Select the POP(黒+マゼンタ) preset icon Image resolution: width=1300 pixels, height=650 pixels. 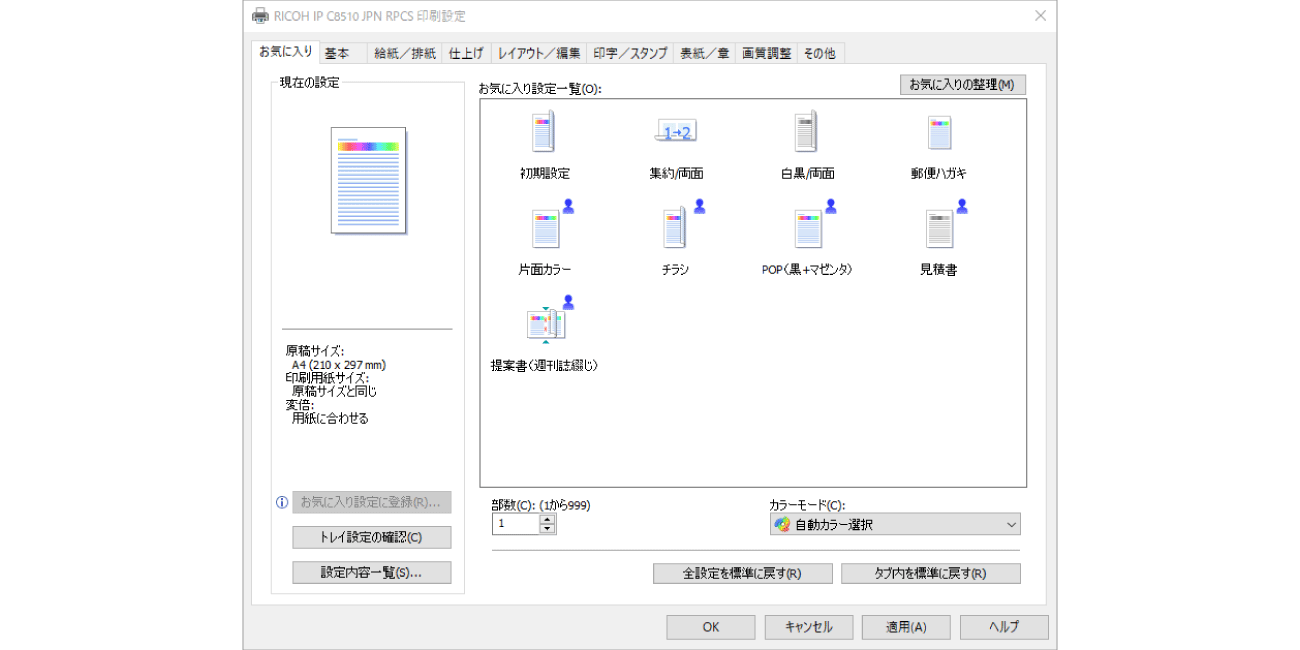pyautogui.click(x=806, y=229)
